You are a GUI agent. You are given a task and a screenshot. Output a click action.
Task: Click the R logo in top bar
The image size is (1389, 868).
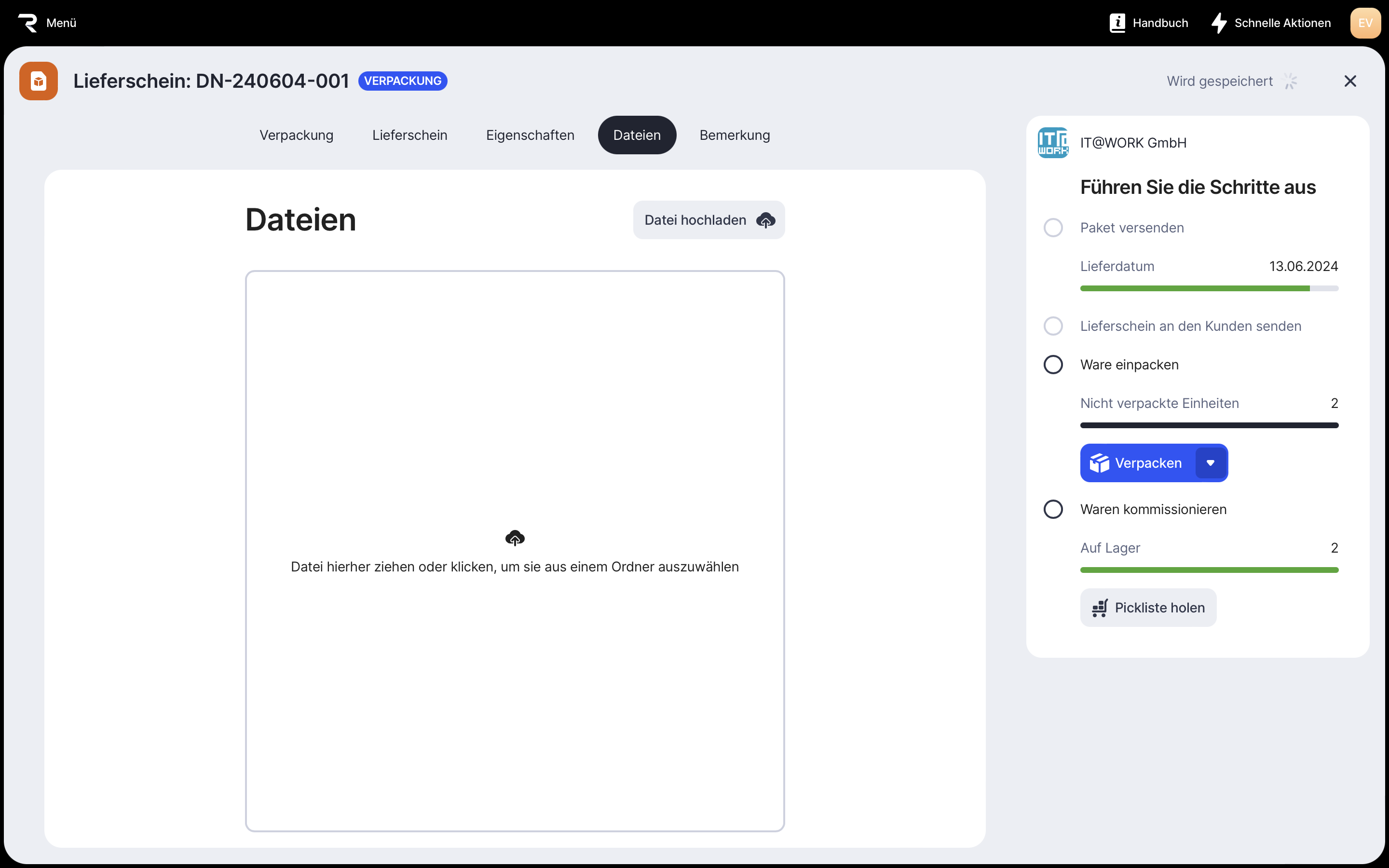(x=27, y=23)
